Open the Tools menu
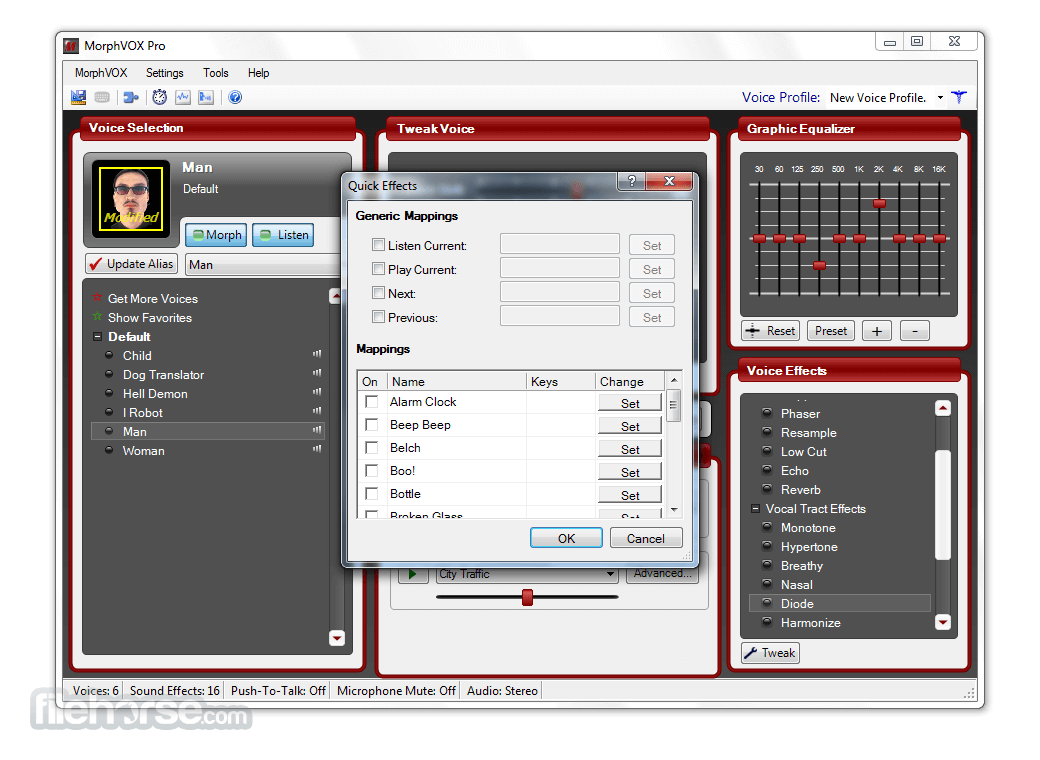Screen dimensions: 1040x760 point(216,73)
